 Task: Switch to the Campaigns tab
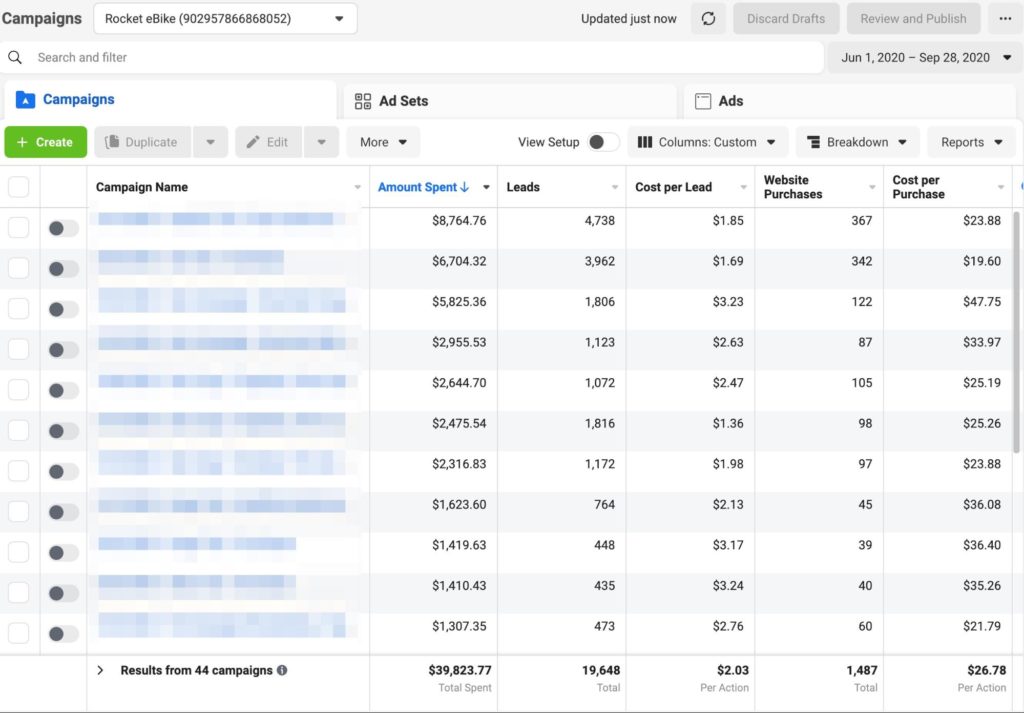pyautogui.click(x=170, y=100)
